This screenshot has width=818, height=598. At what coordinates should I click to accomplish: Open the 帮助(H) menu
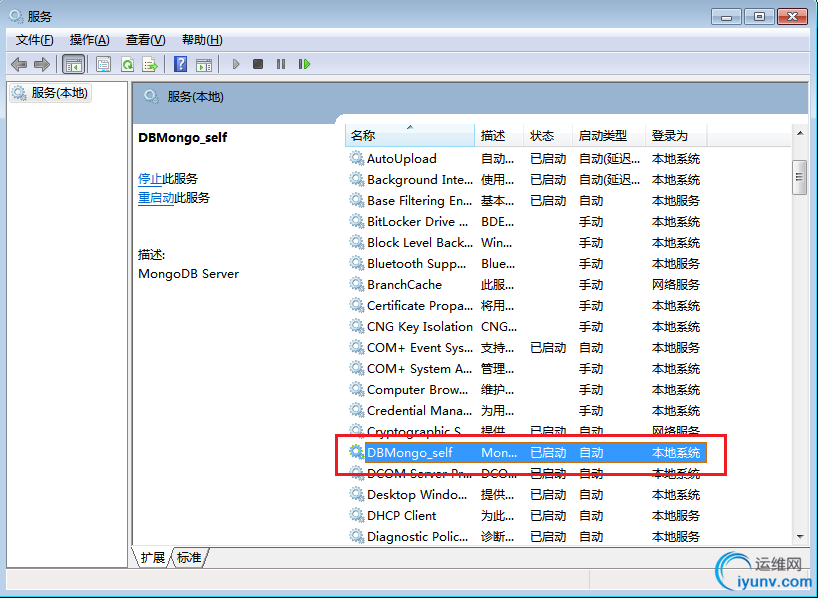tap(202, 40)
